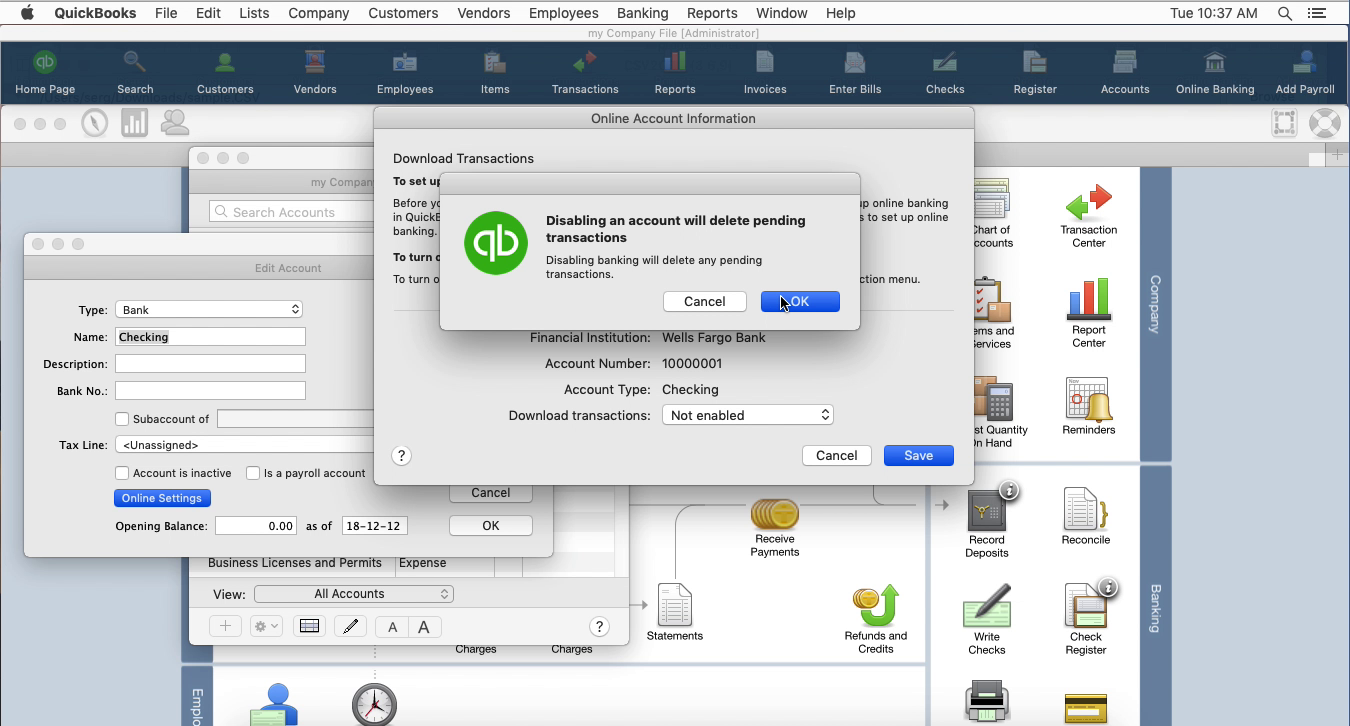
Task: Click add account plus button
Action: pos(225,627)
